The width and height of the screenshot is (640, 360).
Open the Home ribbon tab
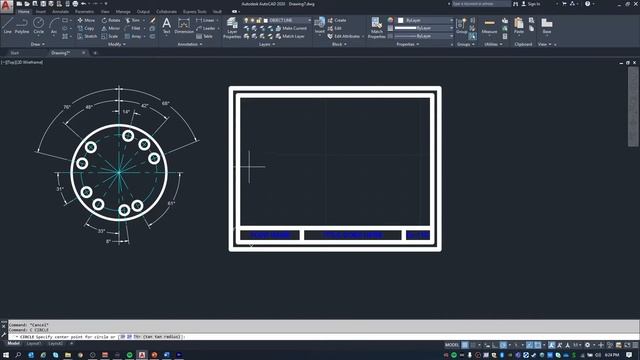coord(24,12)
